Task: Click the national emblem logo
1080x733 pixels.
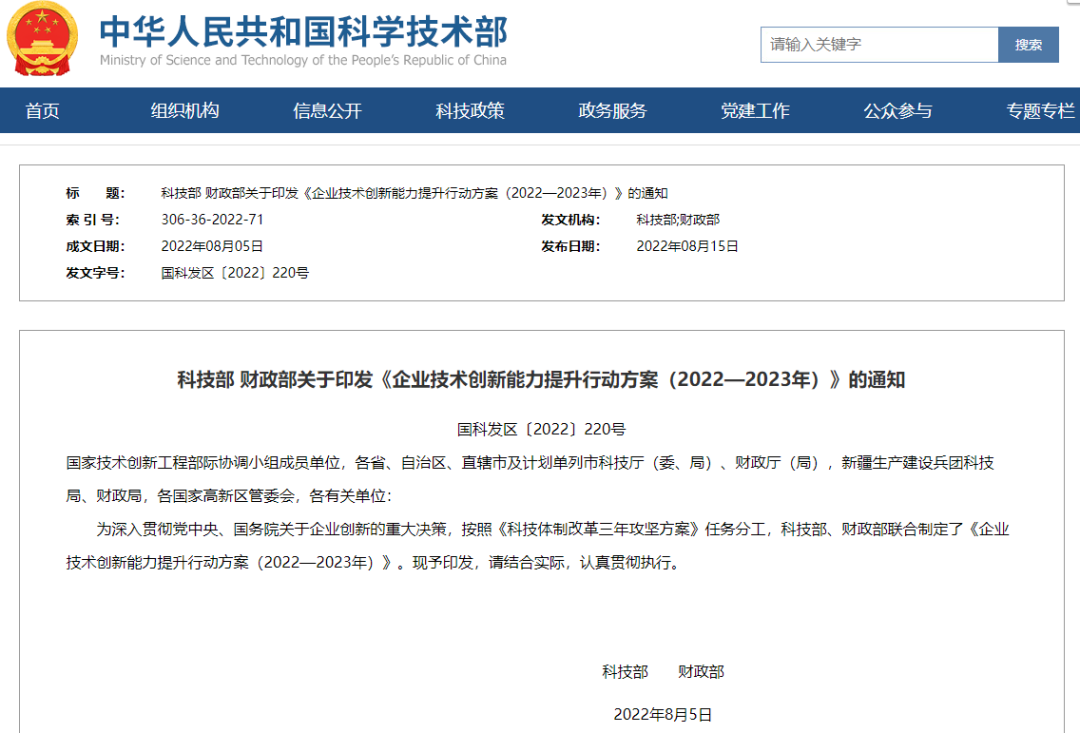Action: coord(42,39)
